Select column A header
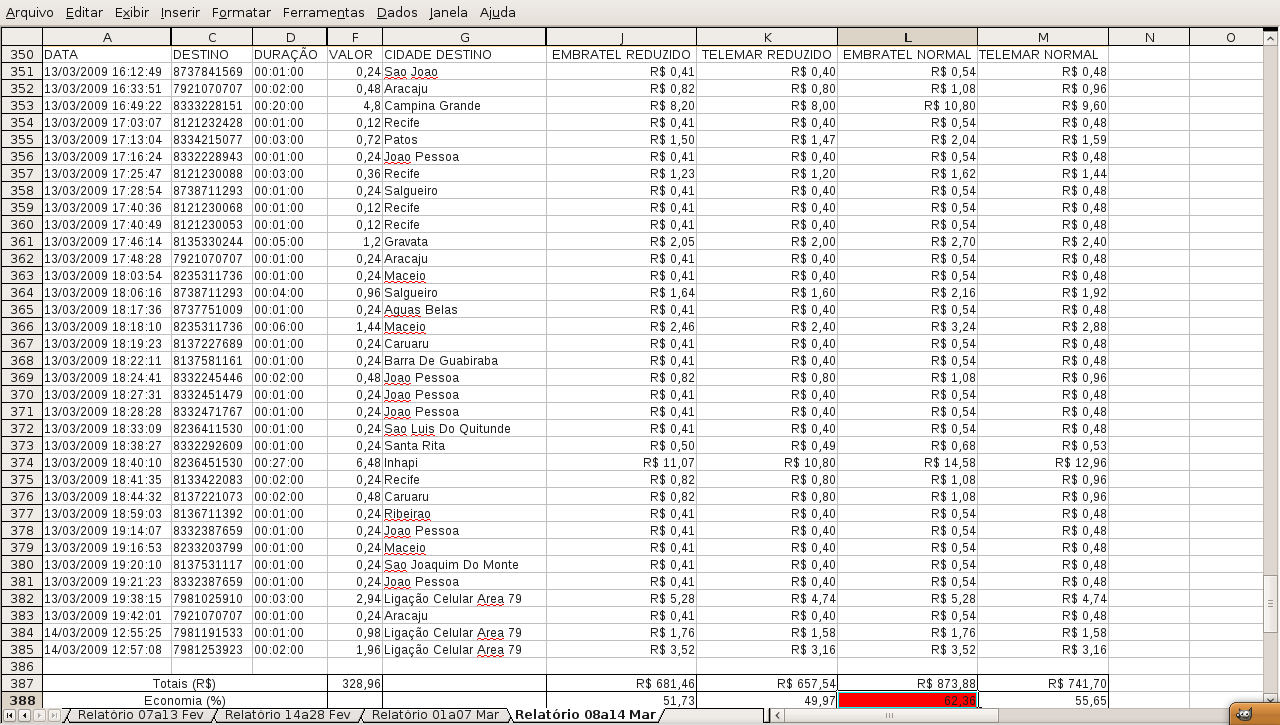The height and width of the screenshot is (725, 1280). coord(107,37)
